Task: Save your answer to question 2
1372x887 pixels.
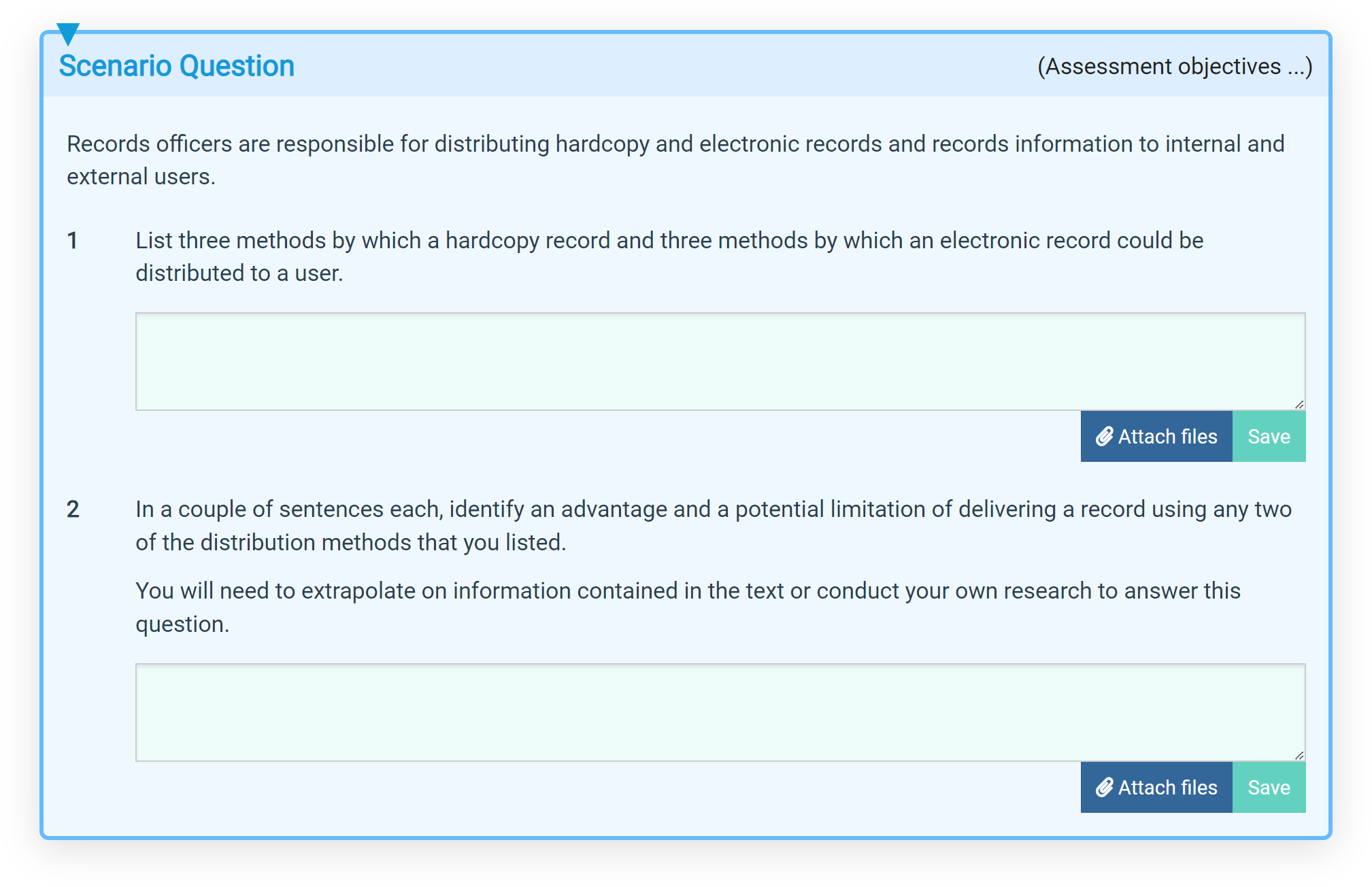Action: [1269, 787]
